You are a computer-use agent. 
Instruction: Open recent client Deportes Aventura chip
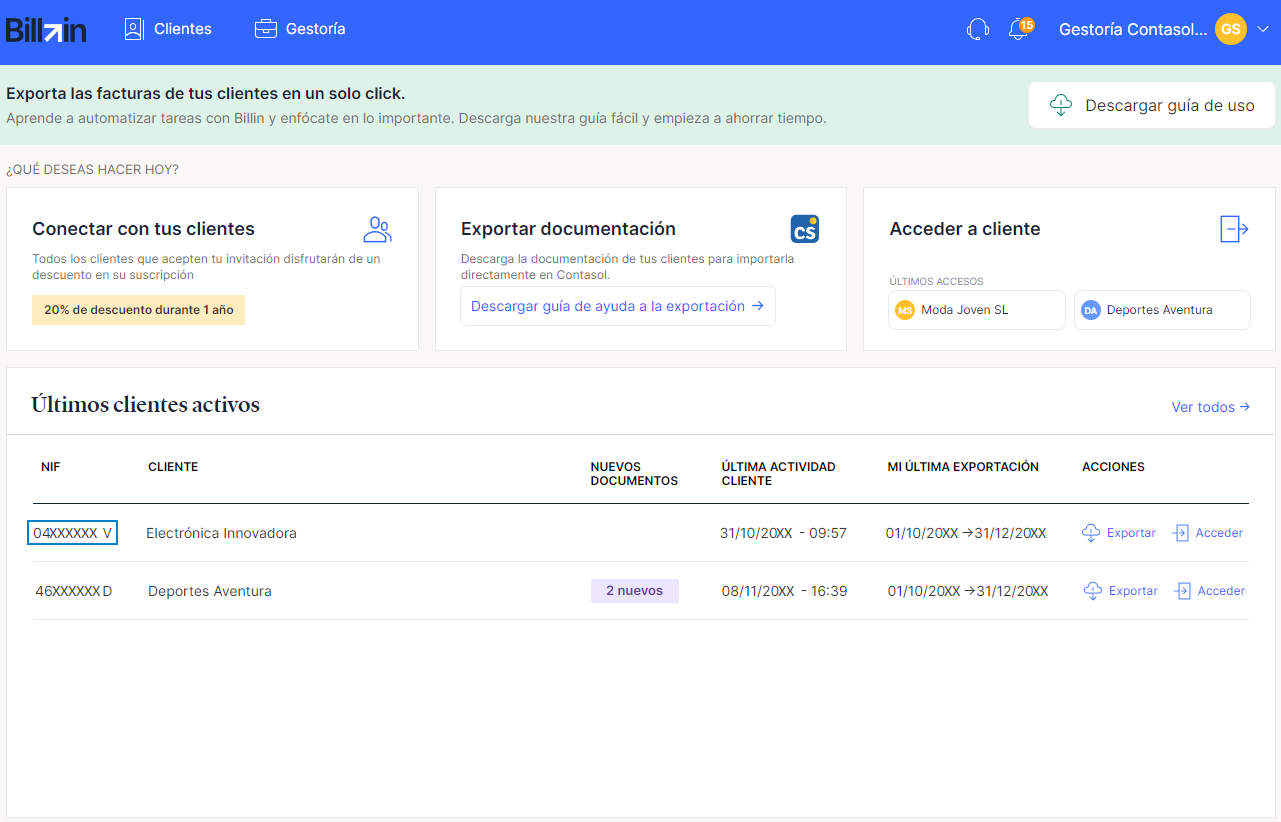1162,310
